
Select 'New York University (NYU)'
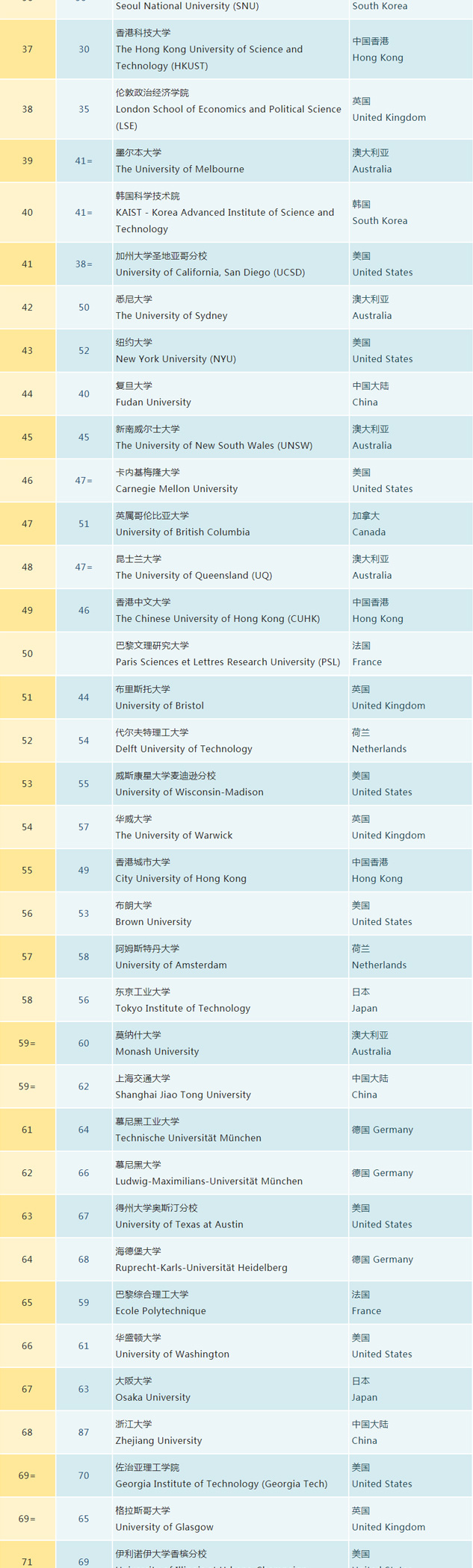point(176,359)
